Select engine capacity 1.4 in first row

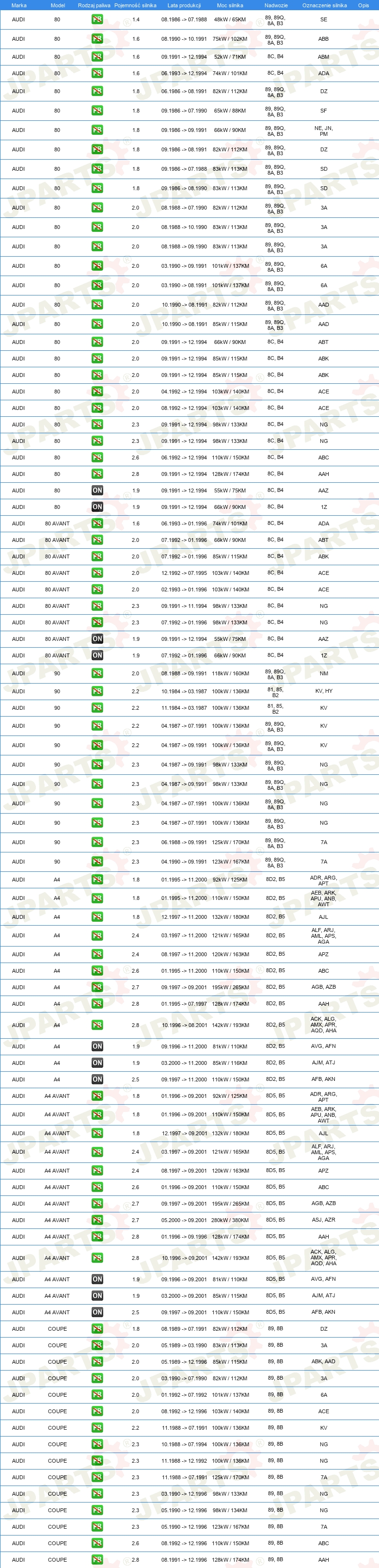tap(136, 19)
